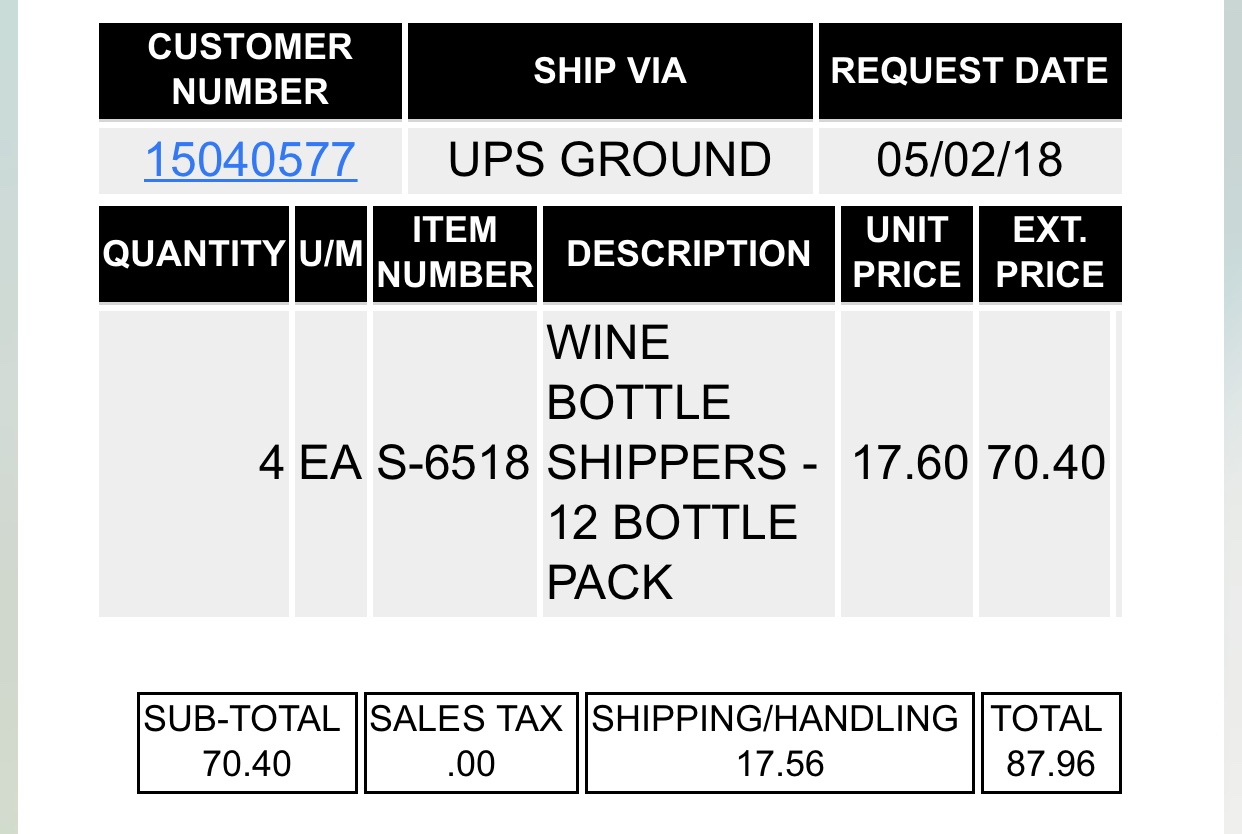
Task: Select the UPS GROUND cell
Action: tap(610, 160)
